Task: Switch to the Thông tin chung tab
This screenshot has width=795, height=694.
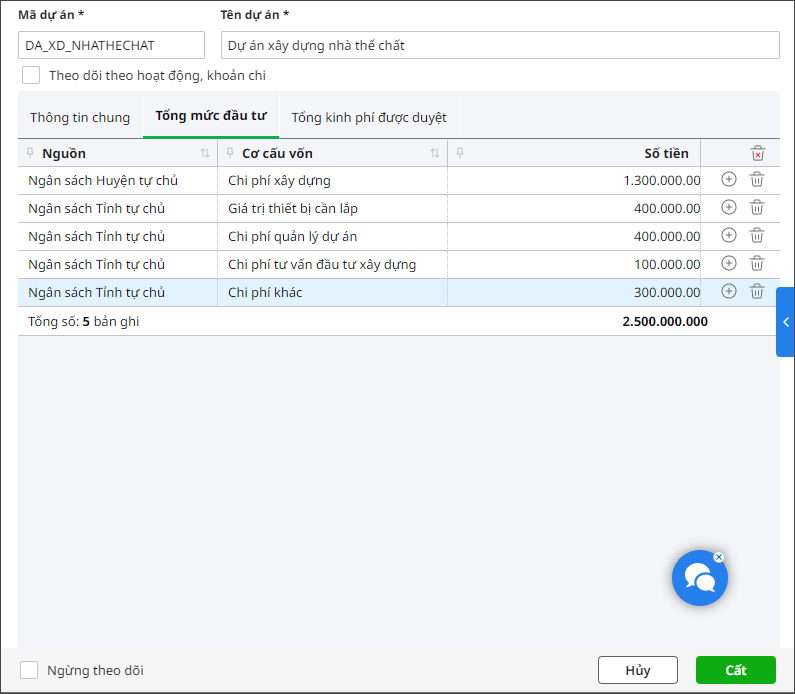Action: coord(80,117)
